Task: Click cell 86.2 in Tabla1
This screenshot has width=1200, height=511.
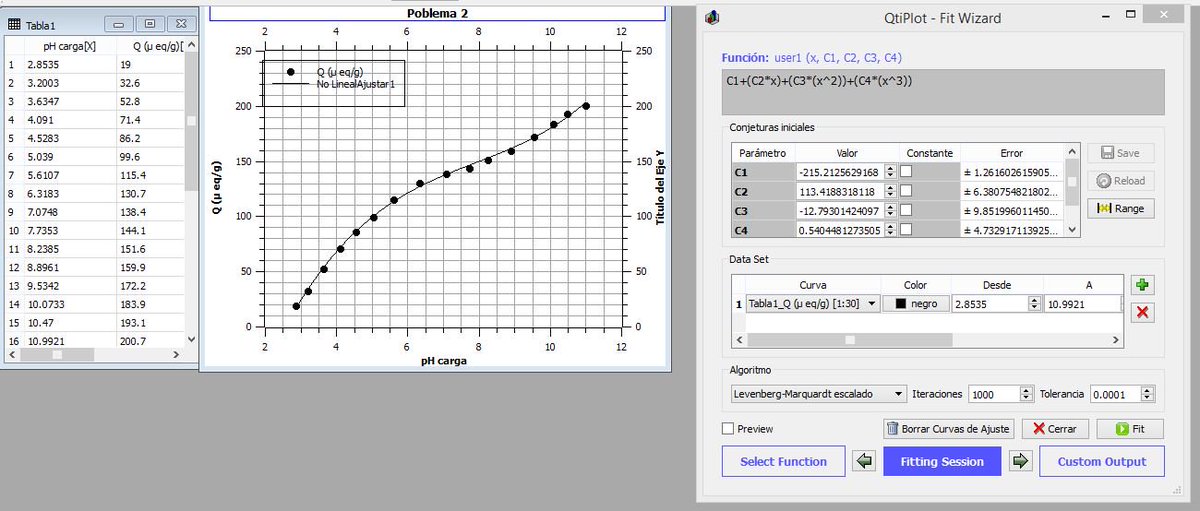Action: coord(151,138)
